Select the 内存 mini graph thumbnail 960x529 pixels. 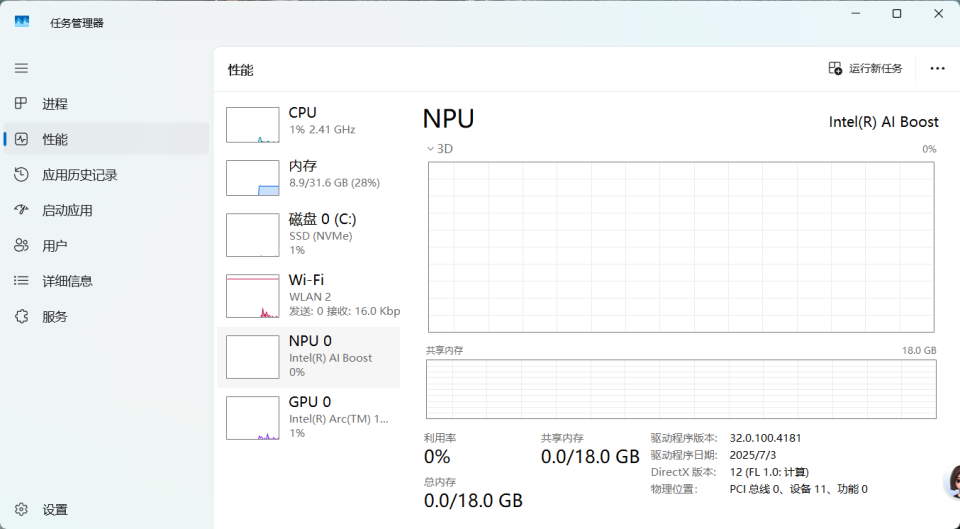[253, 178]
